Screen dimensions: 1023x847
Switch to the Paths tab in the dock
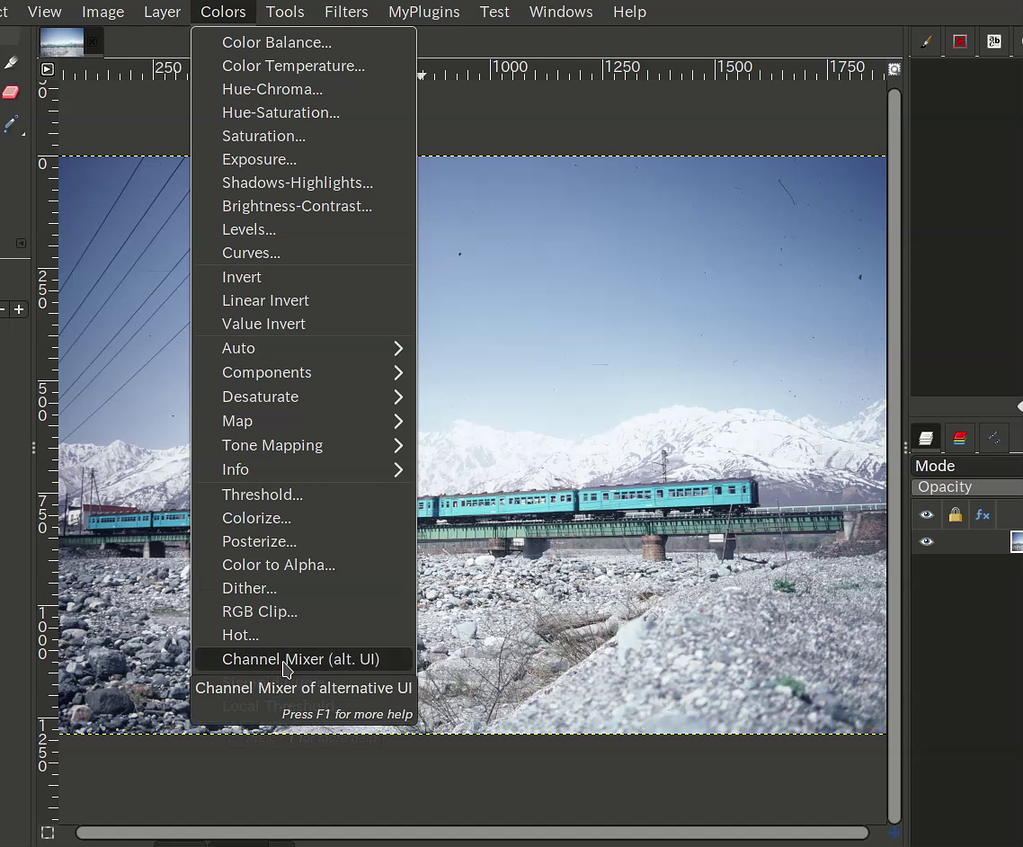tap(994, 437)
